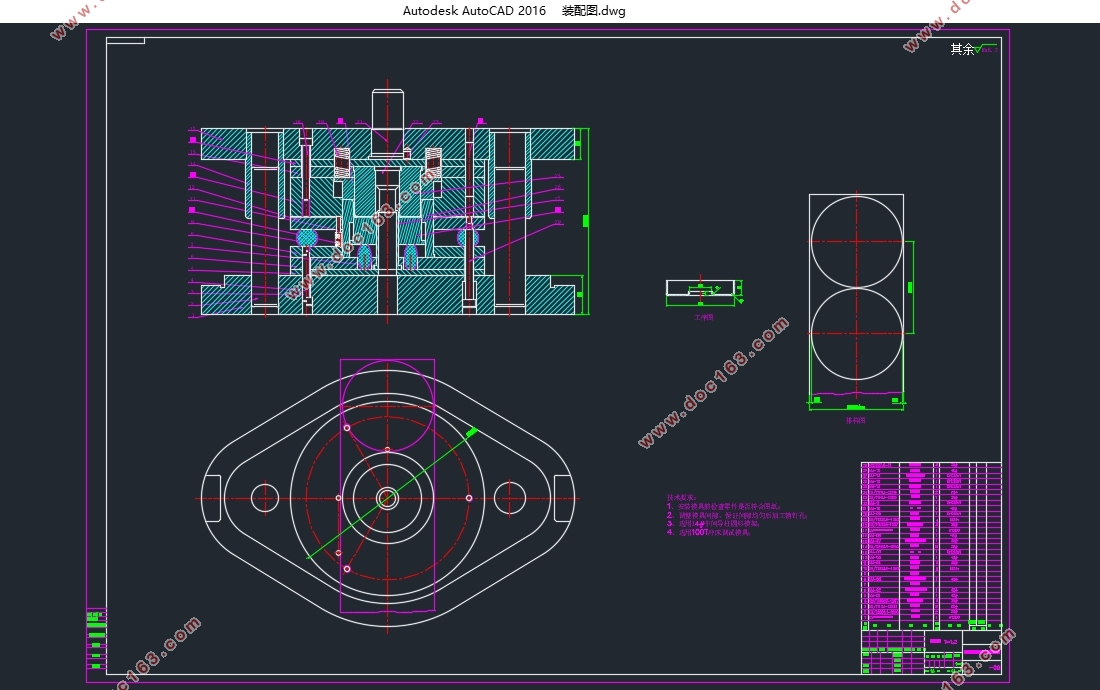Click the right guide pillar hole in plan view
This screenshot has height=690, width=1100.
click(x=510, y=499)
